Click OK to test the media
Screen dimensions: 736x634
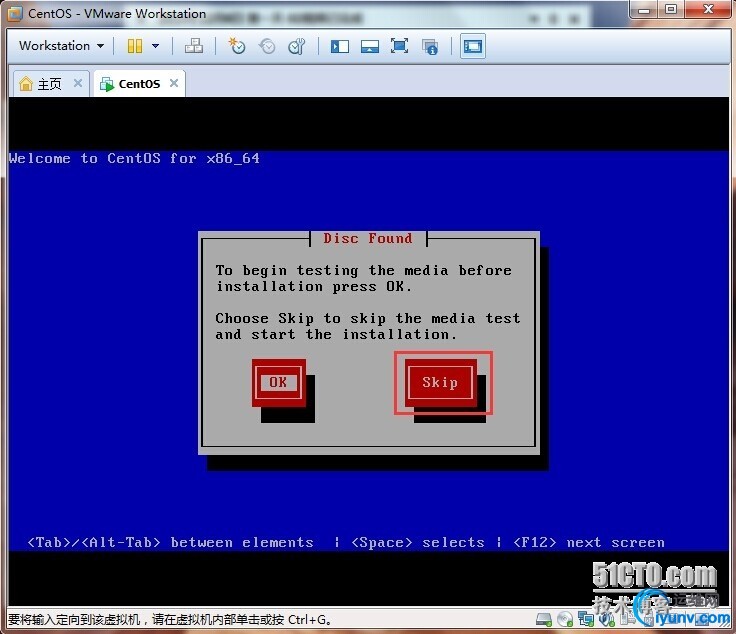278,382
